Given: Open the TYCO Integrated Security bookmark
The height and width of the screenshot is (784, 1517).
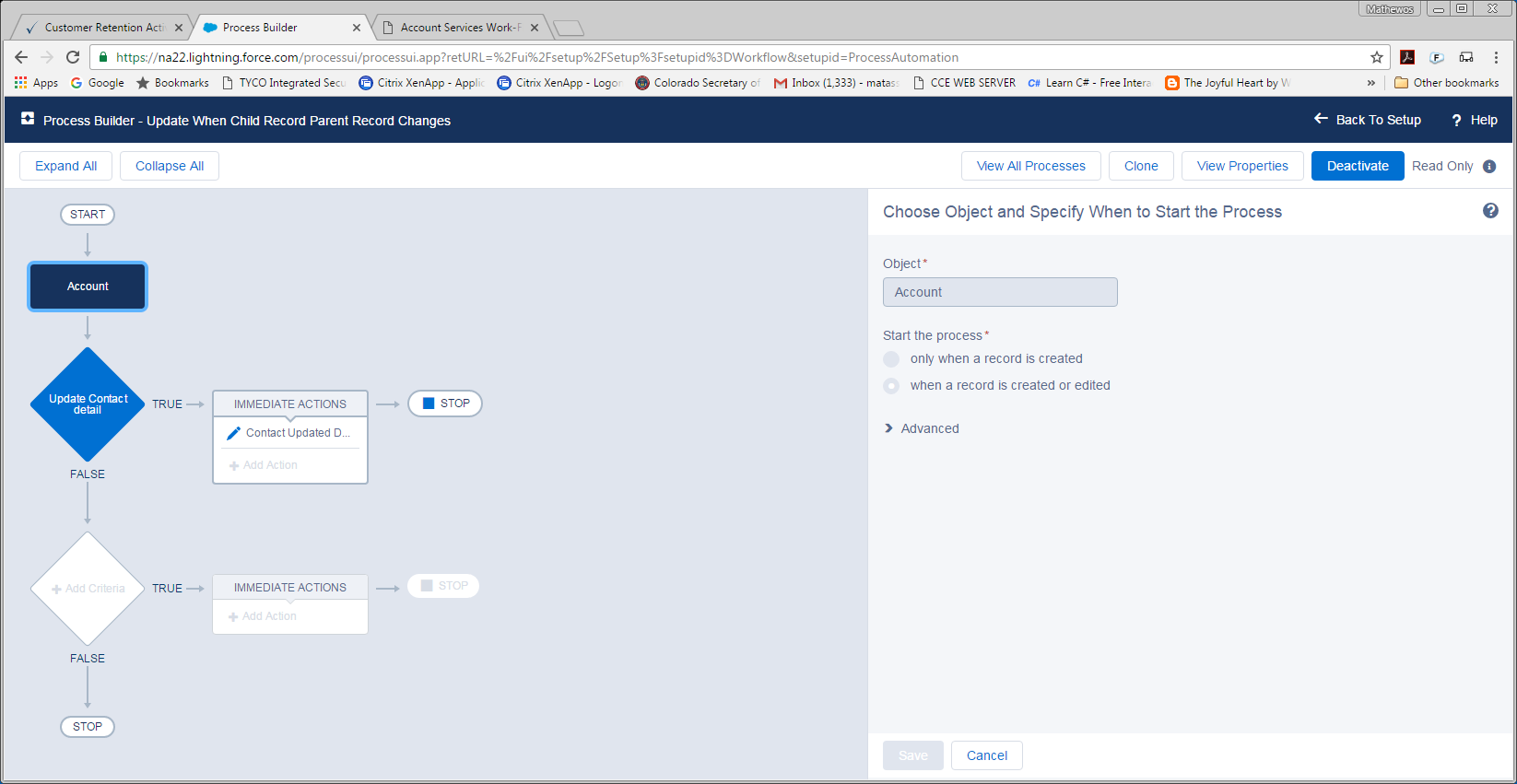Looking at the screenshot, I should pos(284,83).
